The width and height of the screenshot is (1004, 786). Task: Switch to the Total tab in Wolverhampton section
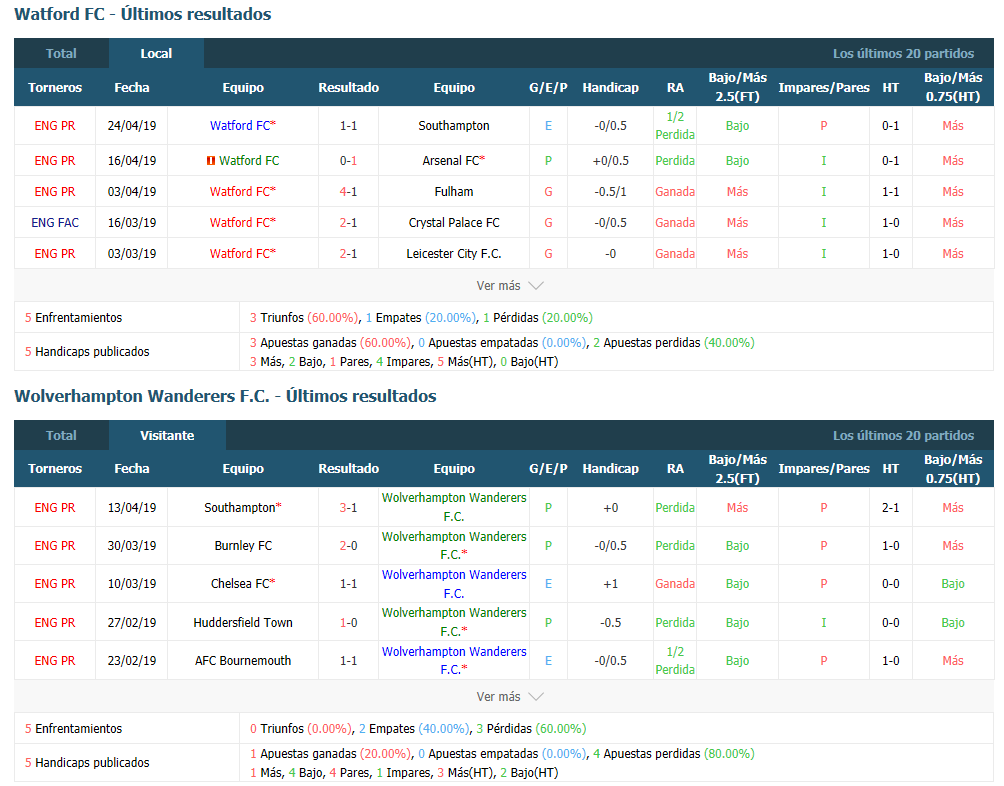(61, 435)
